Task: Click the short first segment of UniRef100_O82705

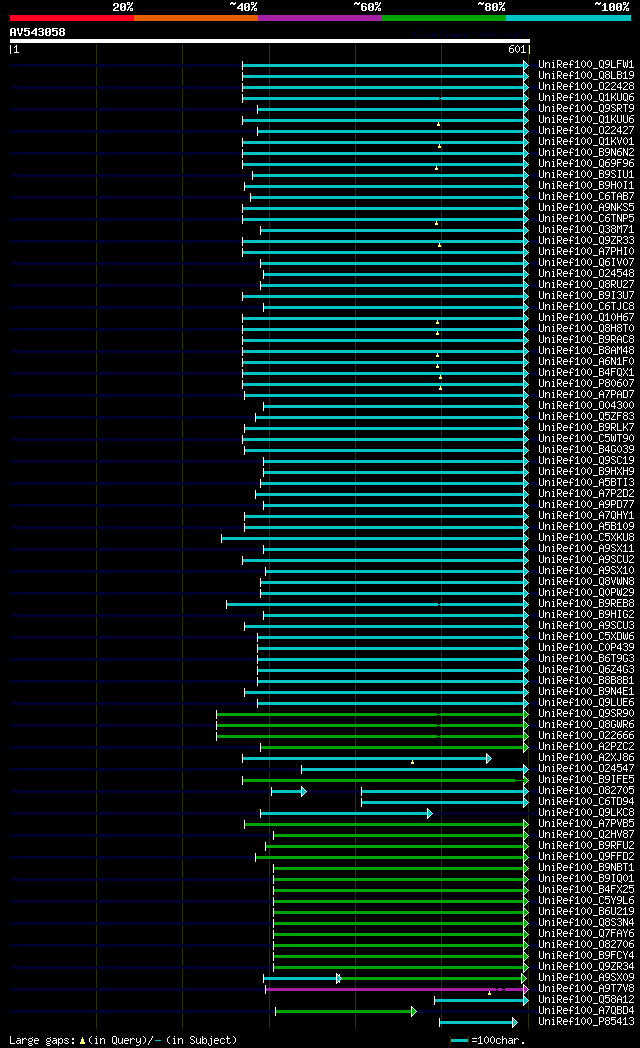Action: coord(289,791)
